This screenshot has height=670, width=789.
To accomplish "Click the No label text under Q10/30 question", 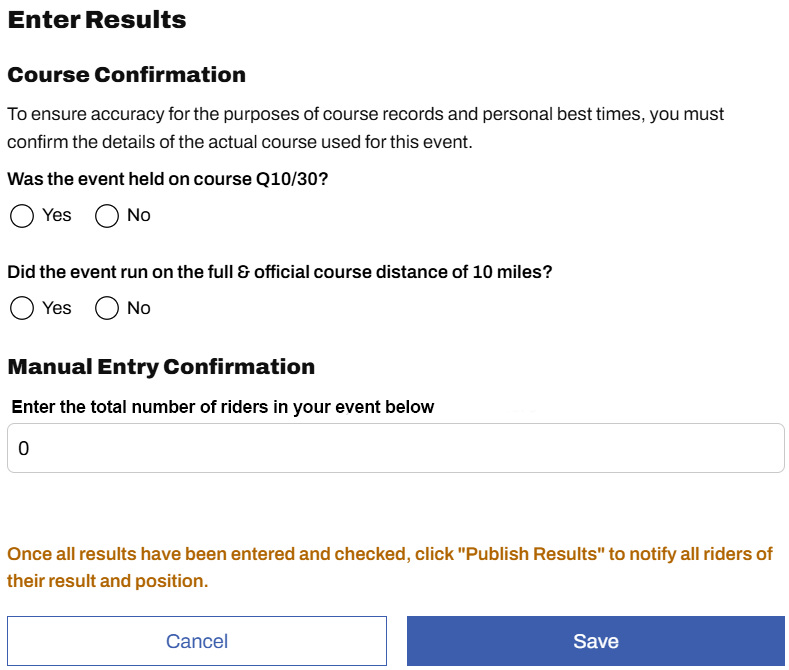I will [139, 215].
